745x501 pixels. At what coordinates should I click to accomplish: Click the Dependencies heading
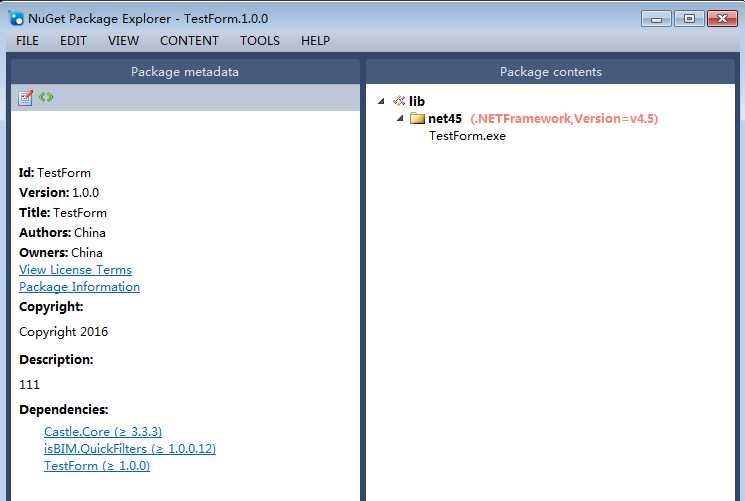pyautogui.click(x=64, y=410)
